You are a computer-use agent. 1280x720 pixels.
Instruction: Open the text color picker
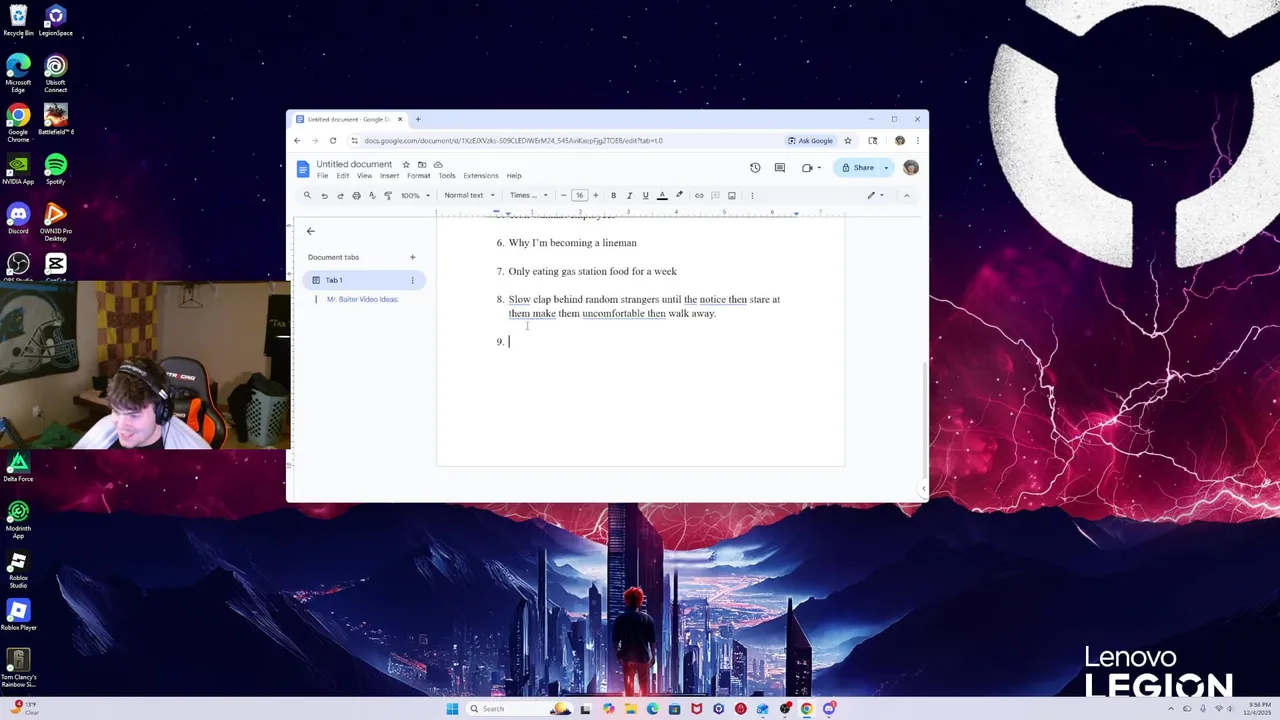(662, 195)
